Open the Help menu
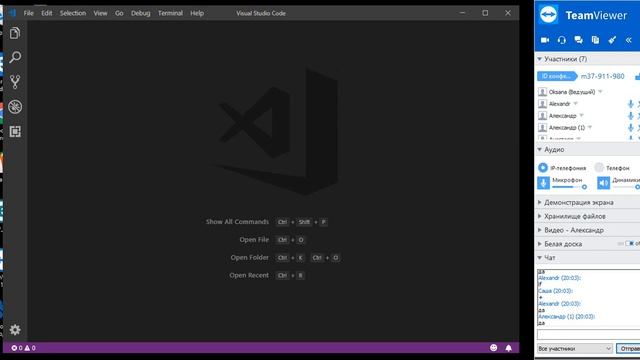 [x=197, y=13]
